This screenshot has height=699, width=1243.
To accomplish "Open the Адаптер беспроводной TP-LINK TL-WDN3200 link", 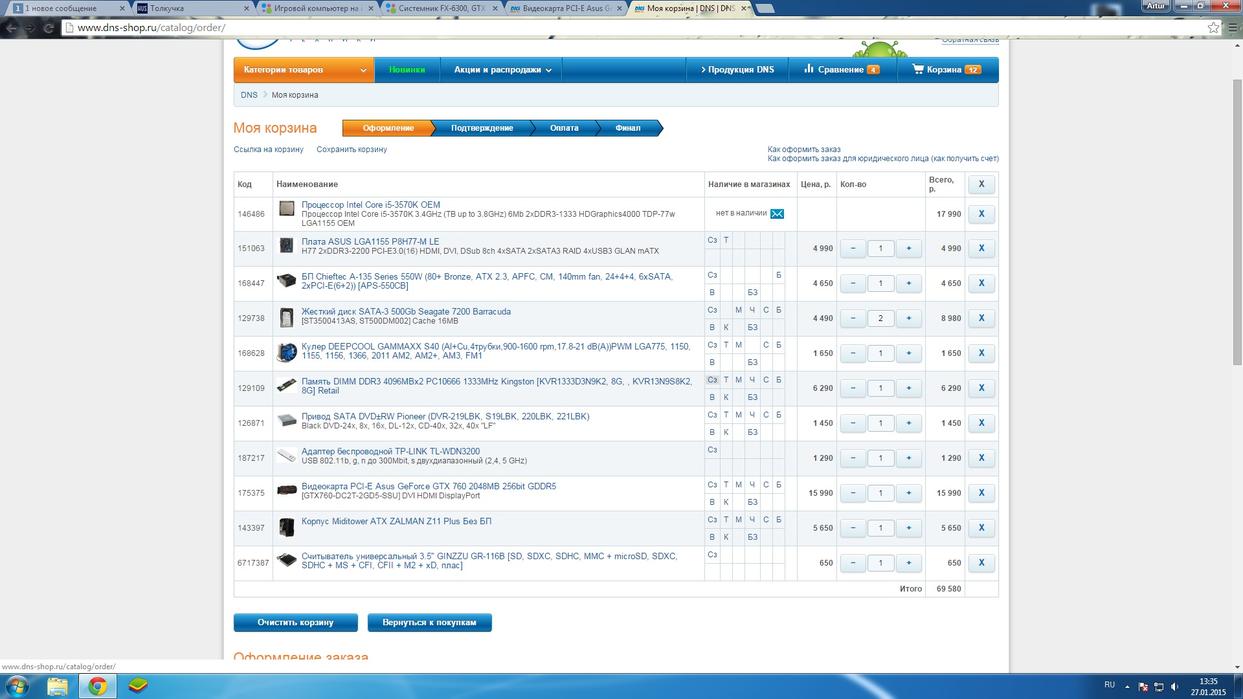I will click(x=391, y=452).
